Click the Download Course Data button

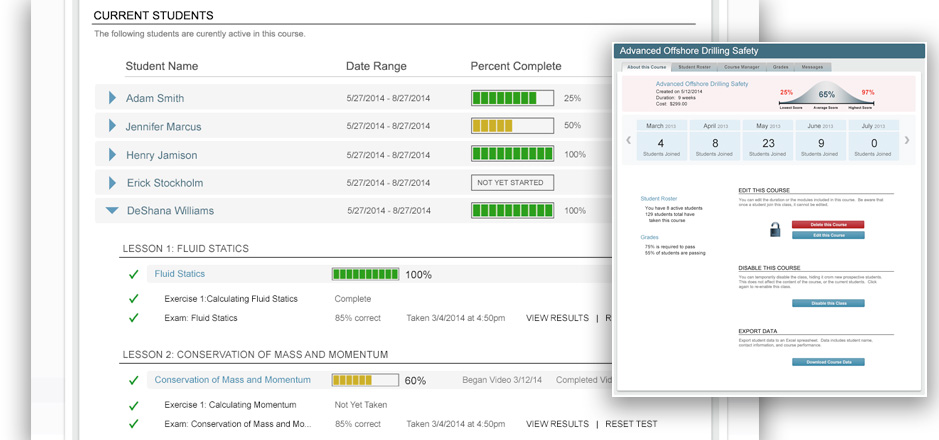(828, 362)
